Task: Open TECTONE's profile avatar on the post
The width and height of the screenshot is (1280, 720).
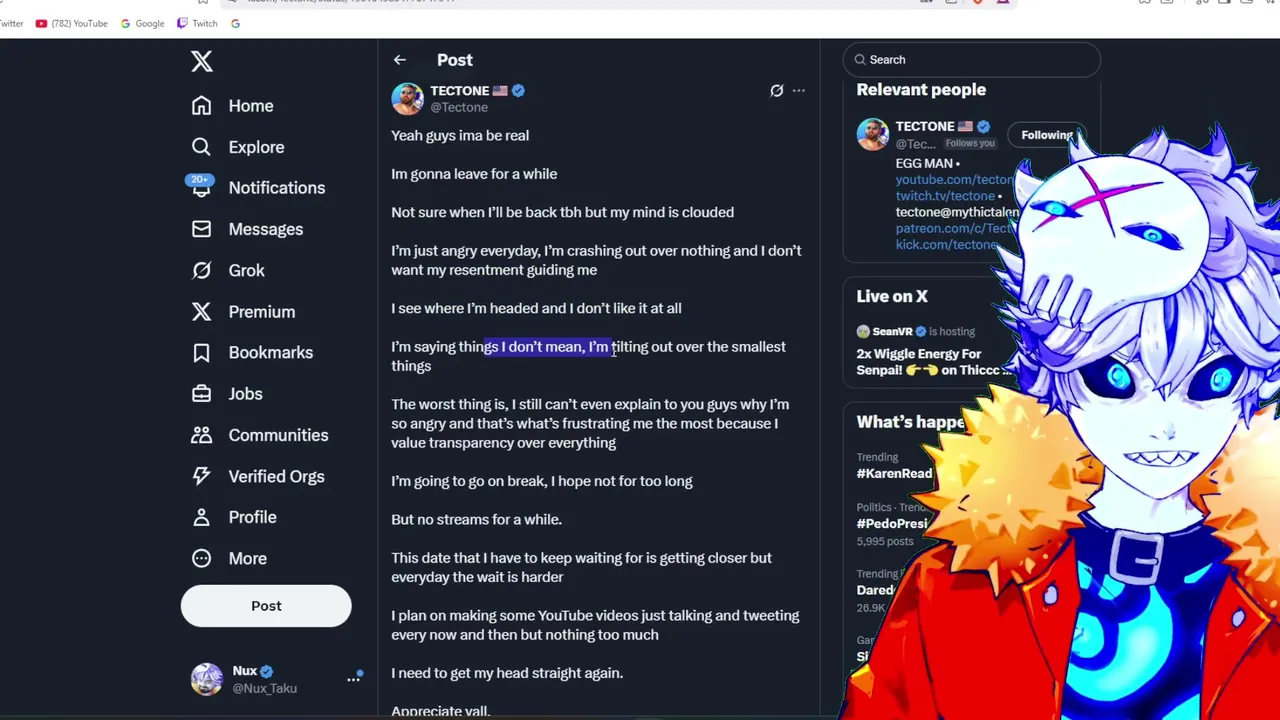Action: point(407,98)
